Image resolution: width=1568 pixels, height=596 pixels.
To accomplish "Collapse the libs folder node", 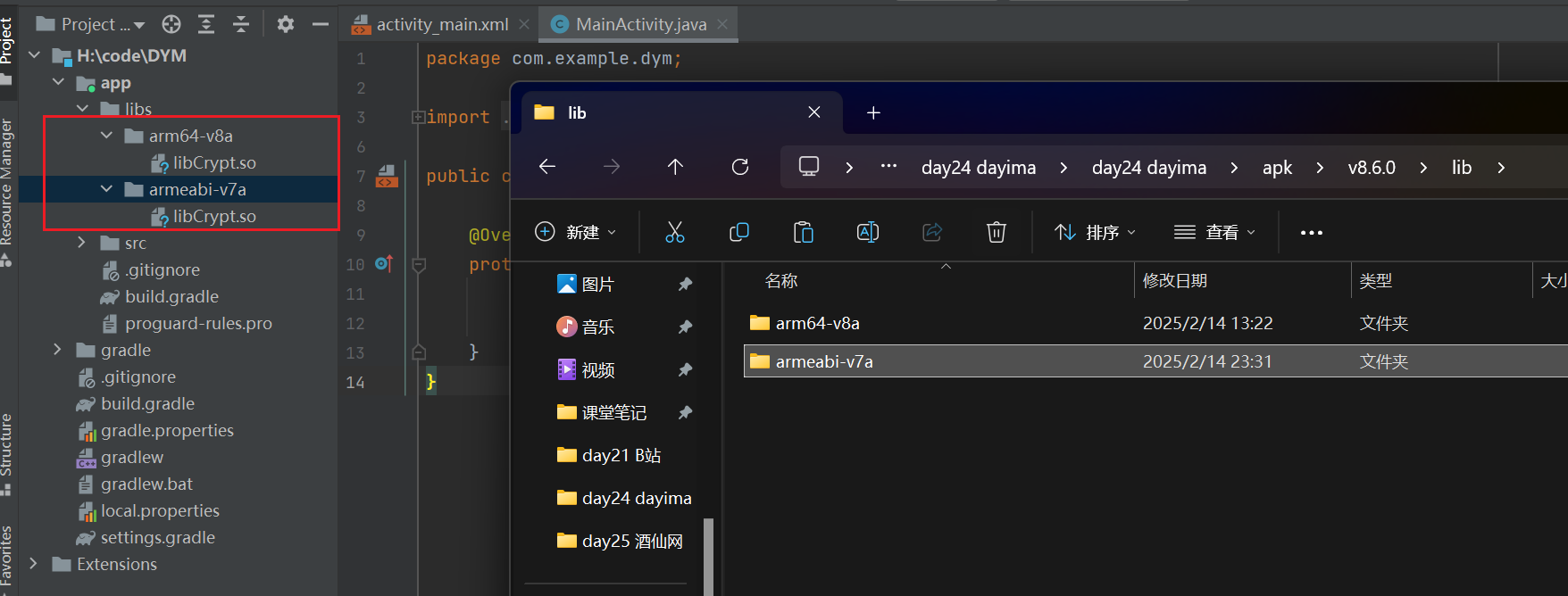I will pyautogui.click(x=83, y=109).
